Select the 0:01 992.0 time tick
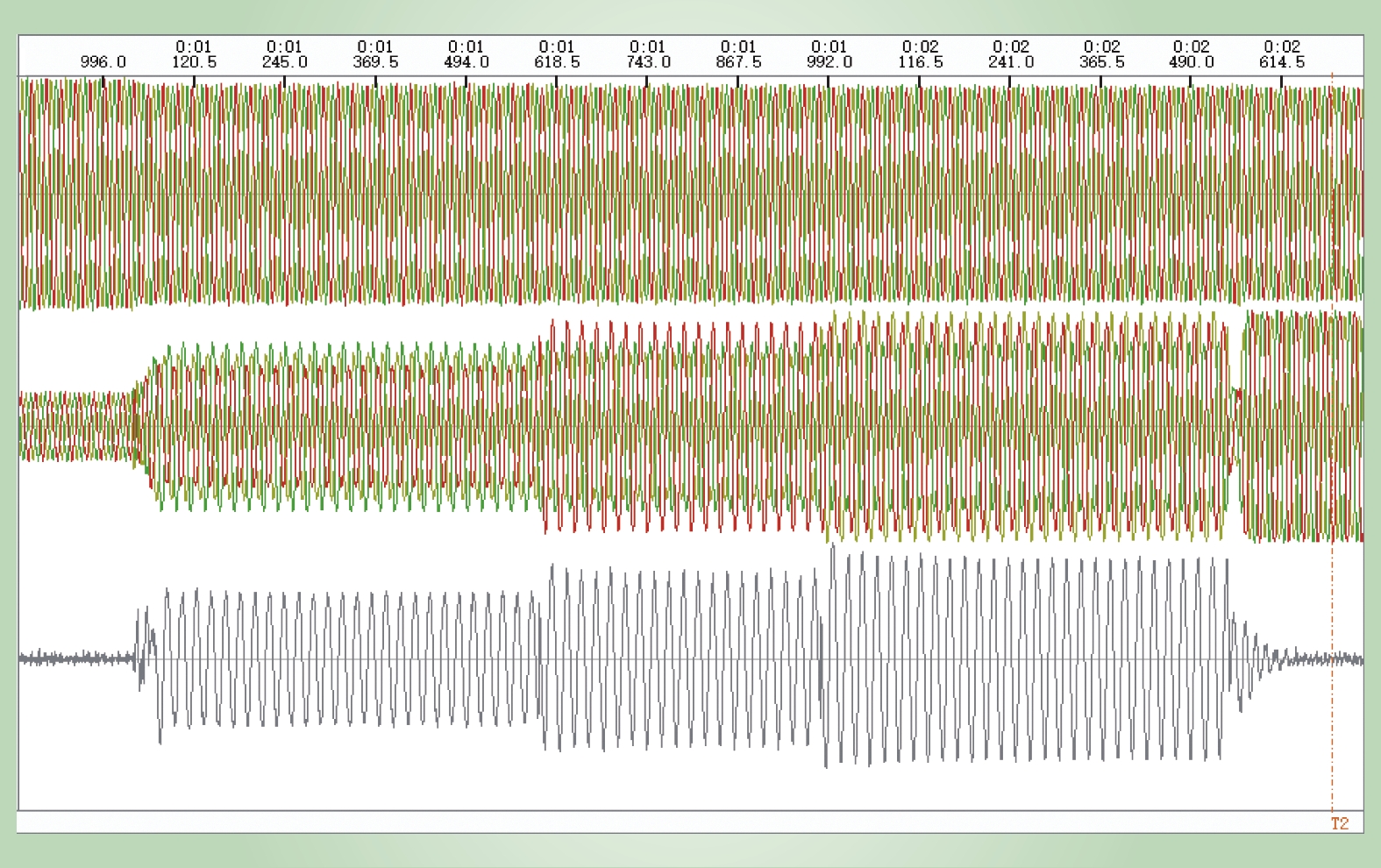The image size is (1381, 868). [829, 54]
